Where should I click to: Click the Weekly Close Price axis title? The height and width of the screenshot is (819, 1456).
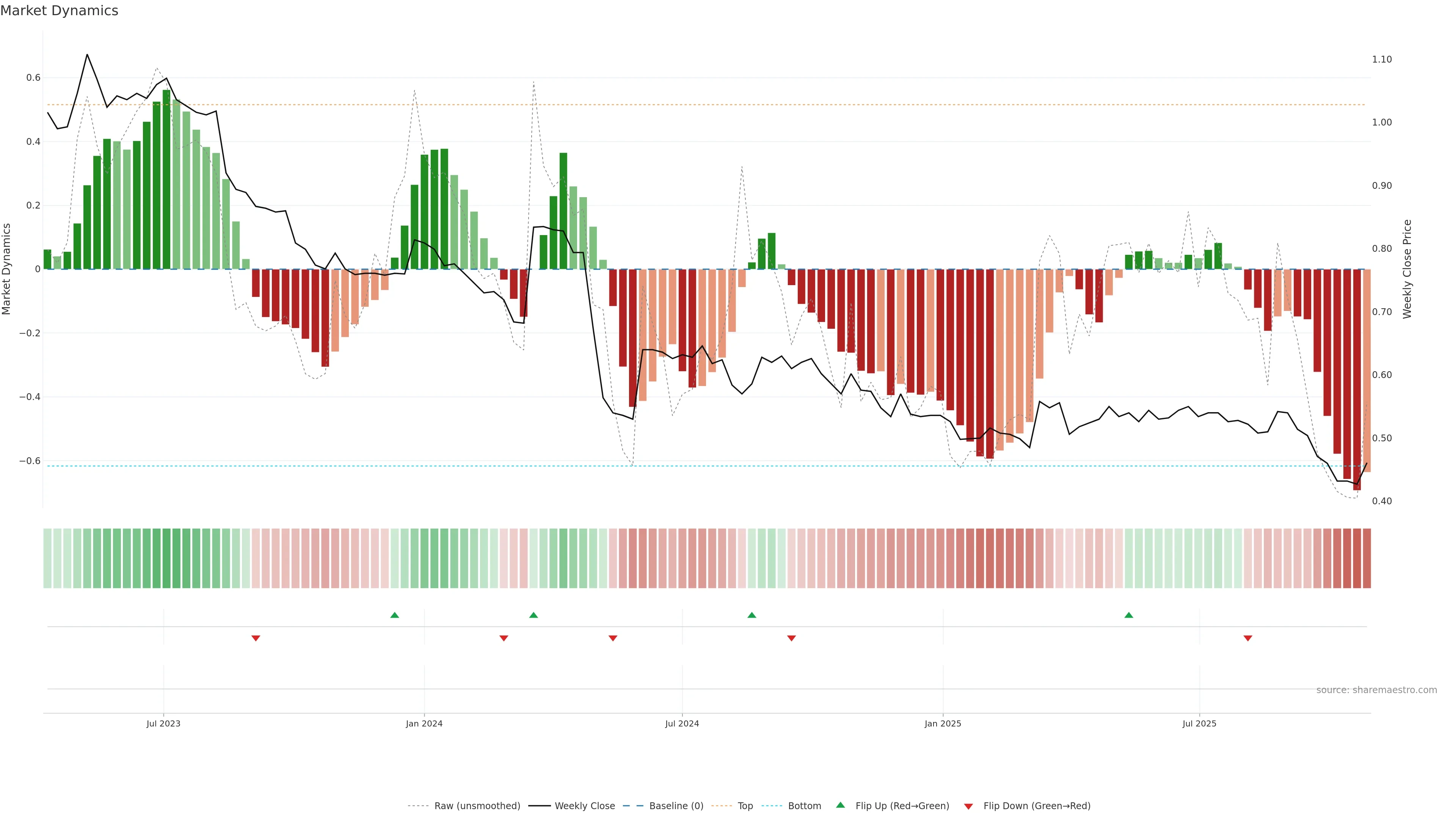1407,269
